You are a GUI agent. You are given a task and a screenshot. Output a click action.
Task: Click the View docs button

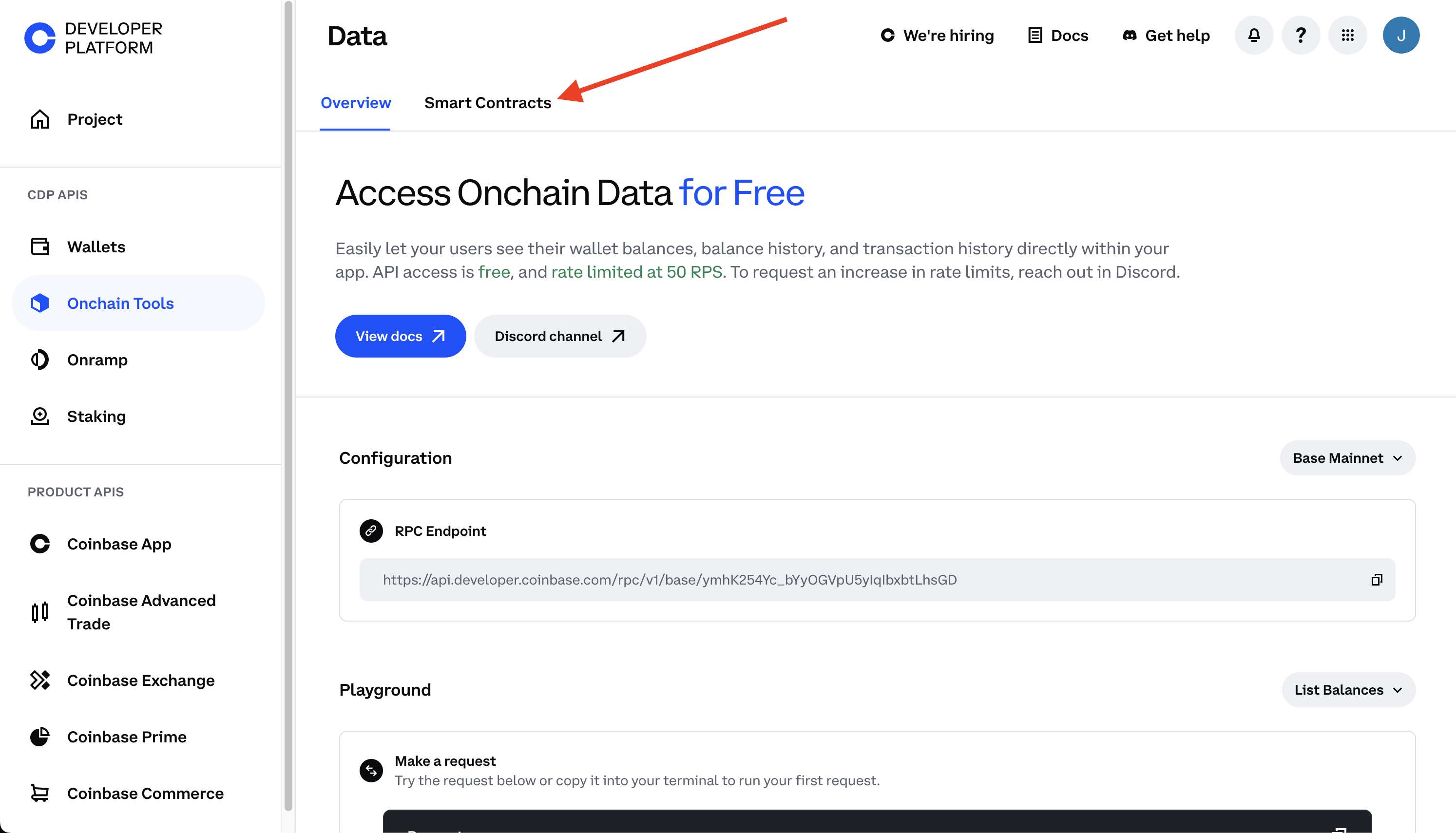click(401, 337)
